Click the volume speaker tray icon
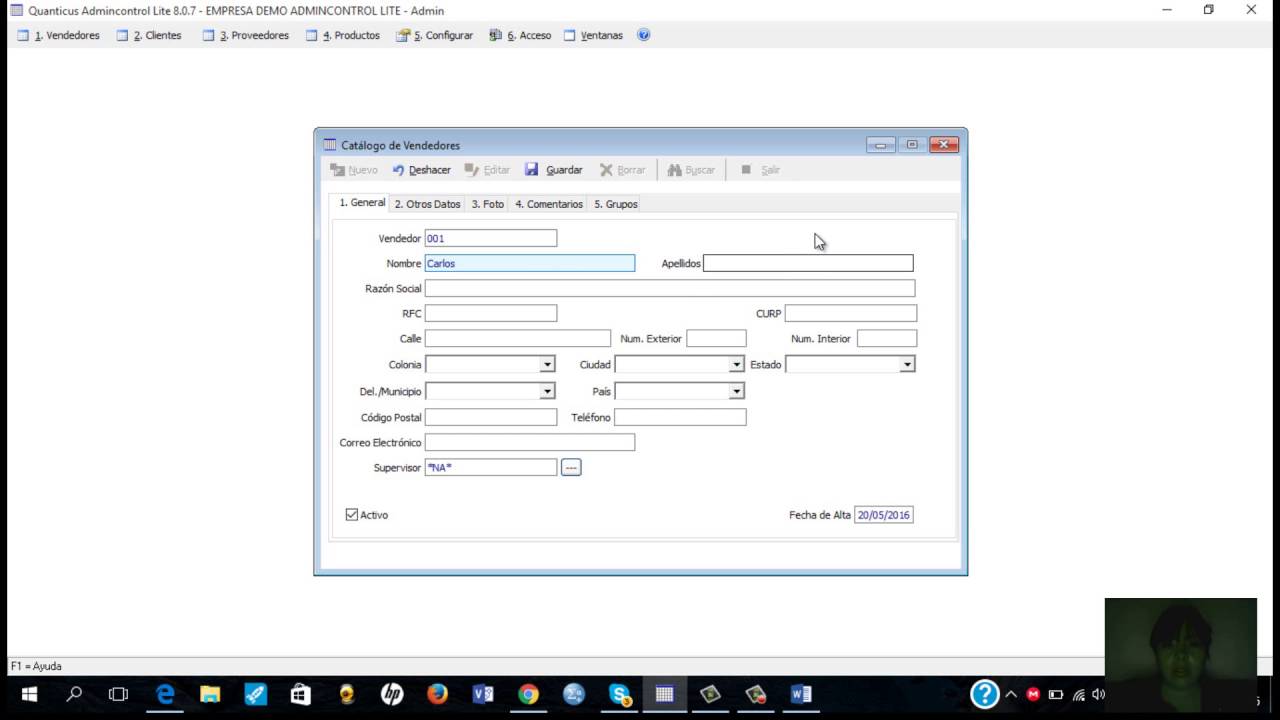This screenshot has height=720, width=1280. pyautogui.click(x=1098, y=694)
